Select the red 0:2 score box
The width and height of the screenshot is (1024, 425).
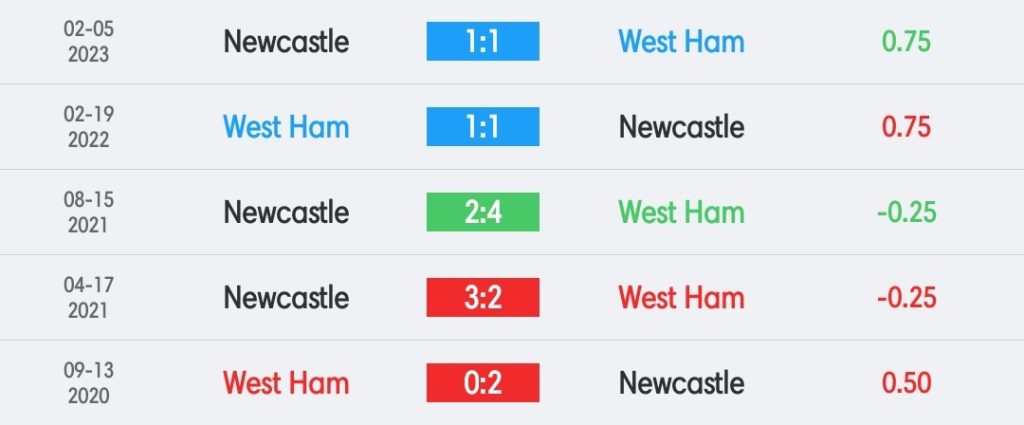(483, 383)
